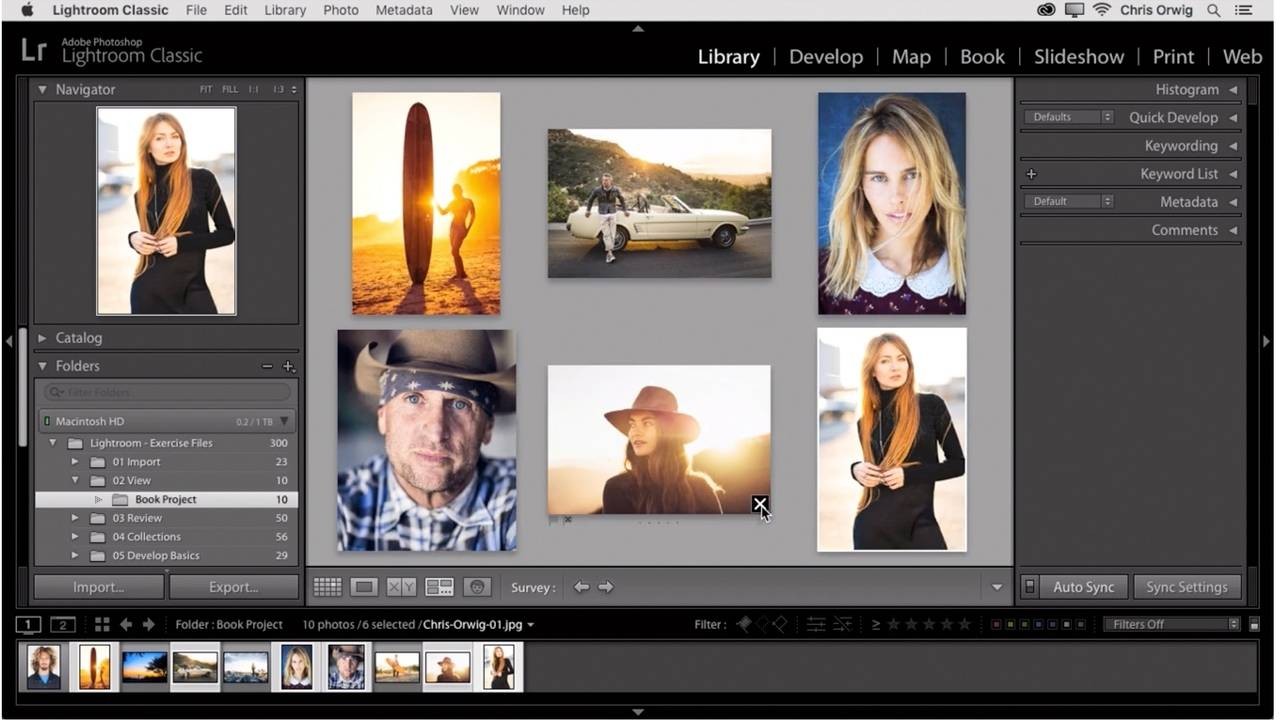Open the Filters Off dropdown
The image size is (1280, 720).
(x=1171, y=624)
